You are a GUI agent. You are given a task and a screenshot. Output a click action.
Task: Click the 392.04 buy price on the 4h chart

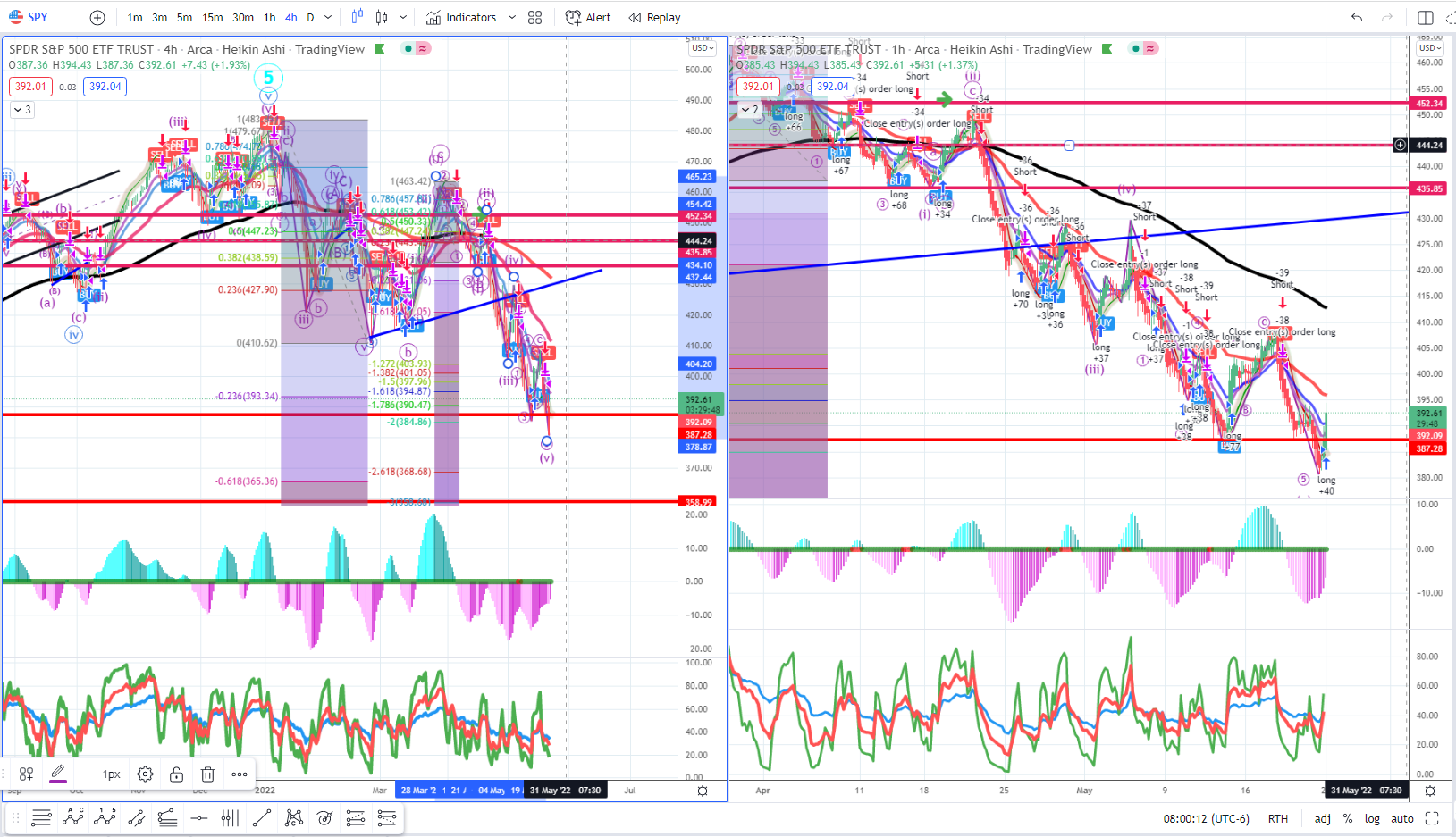click(105, 87)
